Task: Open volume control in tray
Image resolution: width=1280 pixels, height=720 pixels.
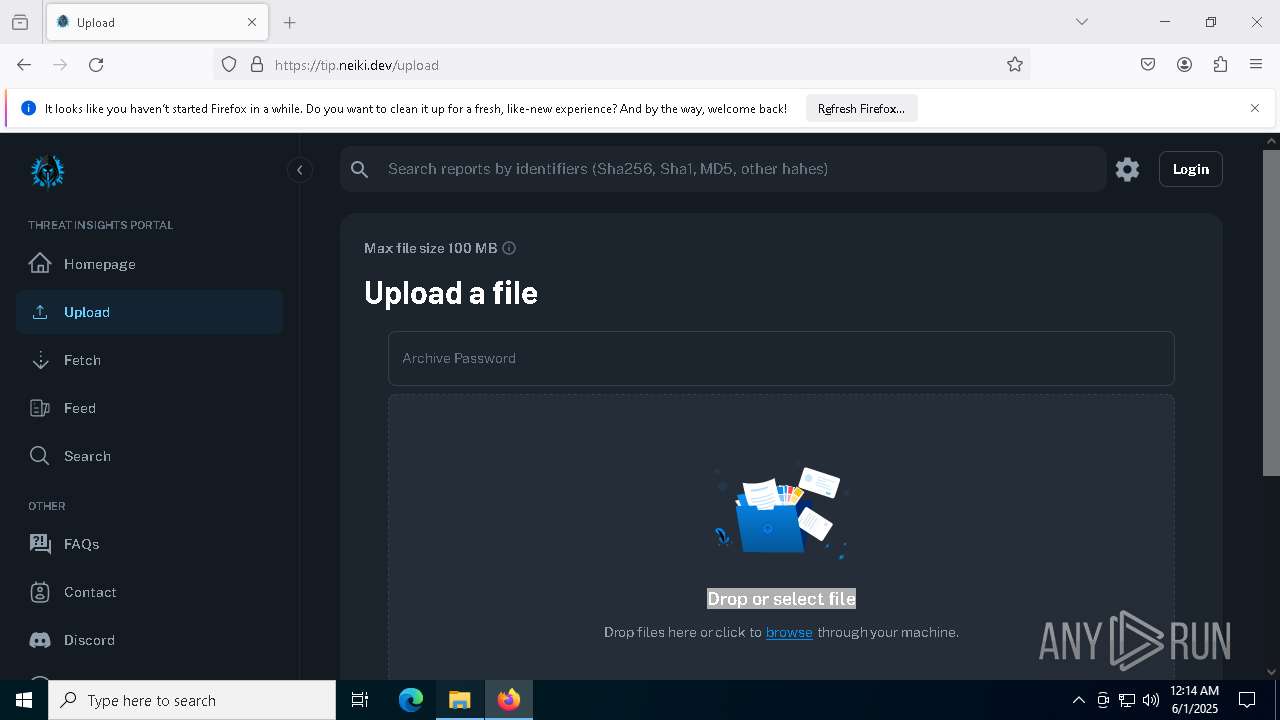Action: click(x=1151, y=700)
